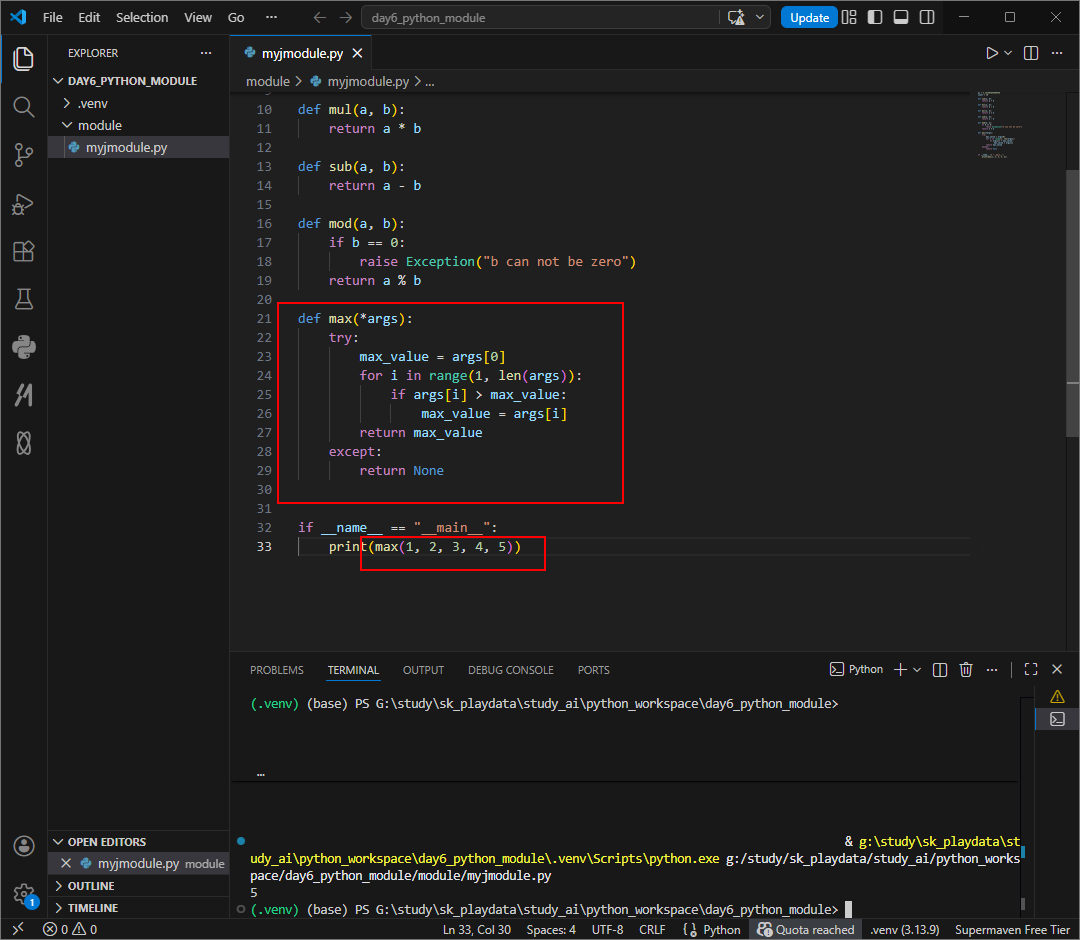Open Copilot chat icon in title bar
The height and width of the screenshot is (940, 1080).
click(736, 17)
